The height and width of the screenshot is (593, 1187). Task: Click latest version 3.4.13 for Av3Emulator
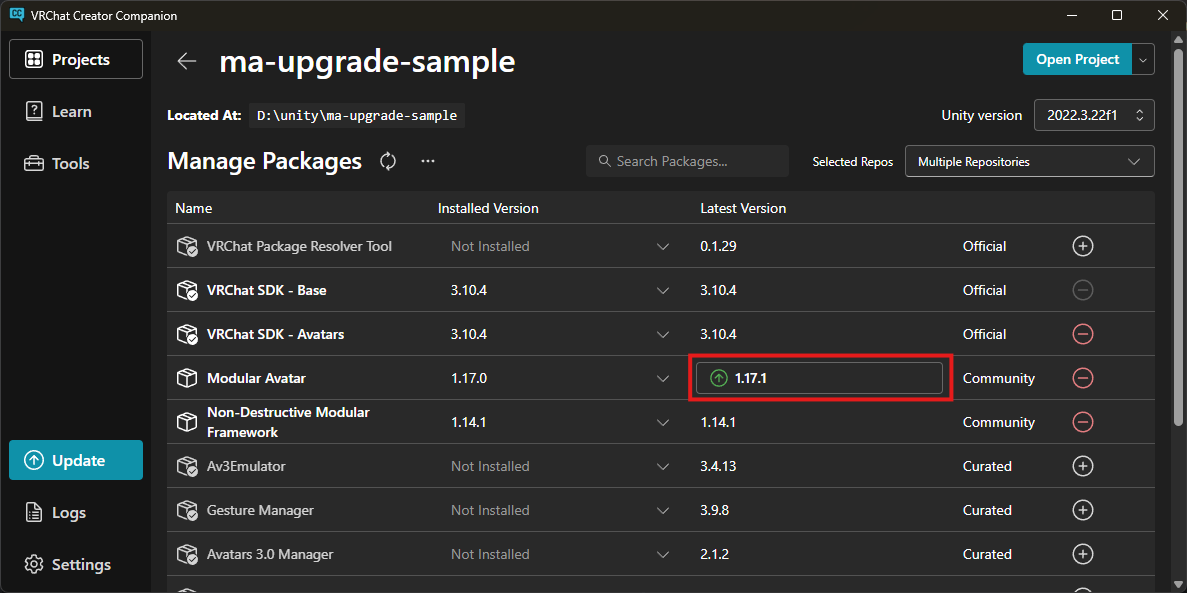click(718, 466)
